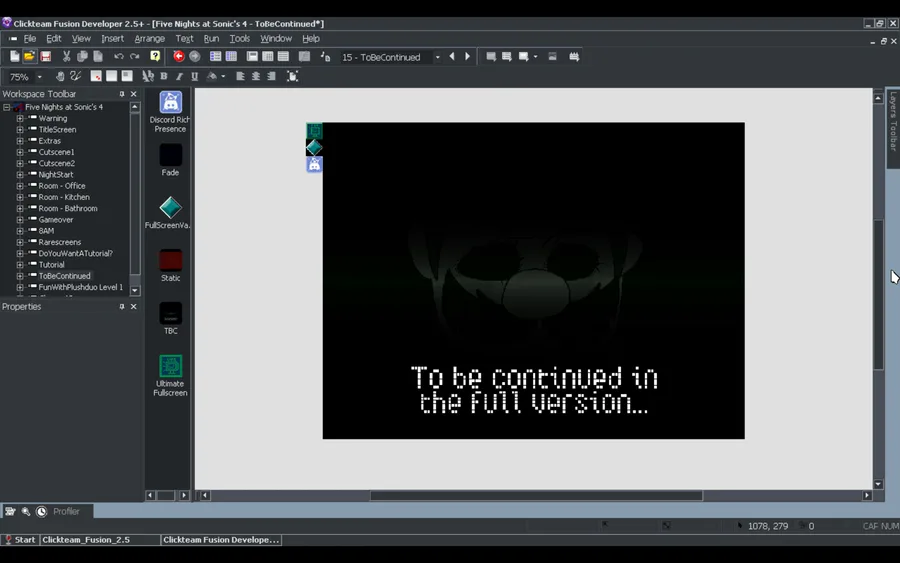Select the Ultimate Fullscreen object
900x563 pixels.
point(170,376)
